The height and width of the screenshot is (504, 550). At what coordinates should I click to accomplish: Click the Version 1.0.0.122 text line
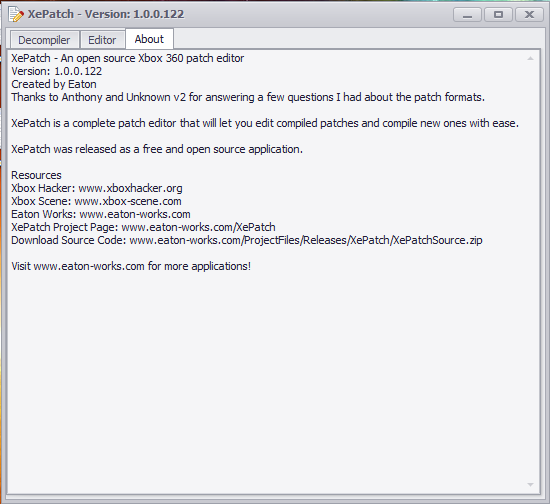56,71
